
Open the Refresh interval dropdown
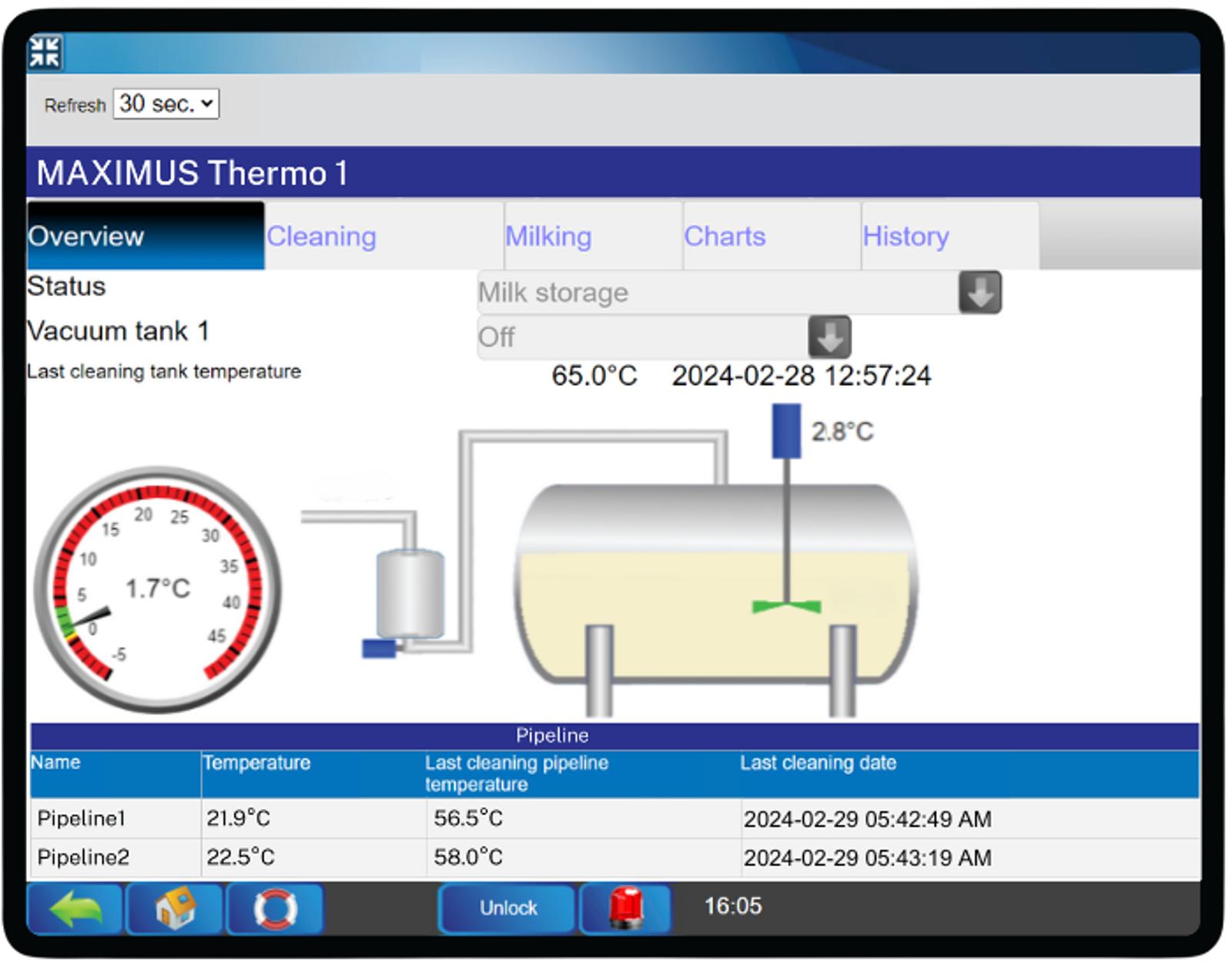coord(165,102)
